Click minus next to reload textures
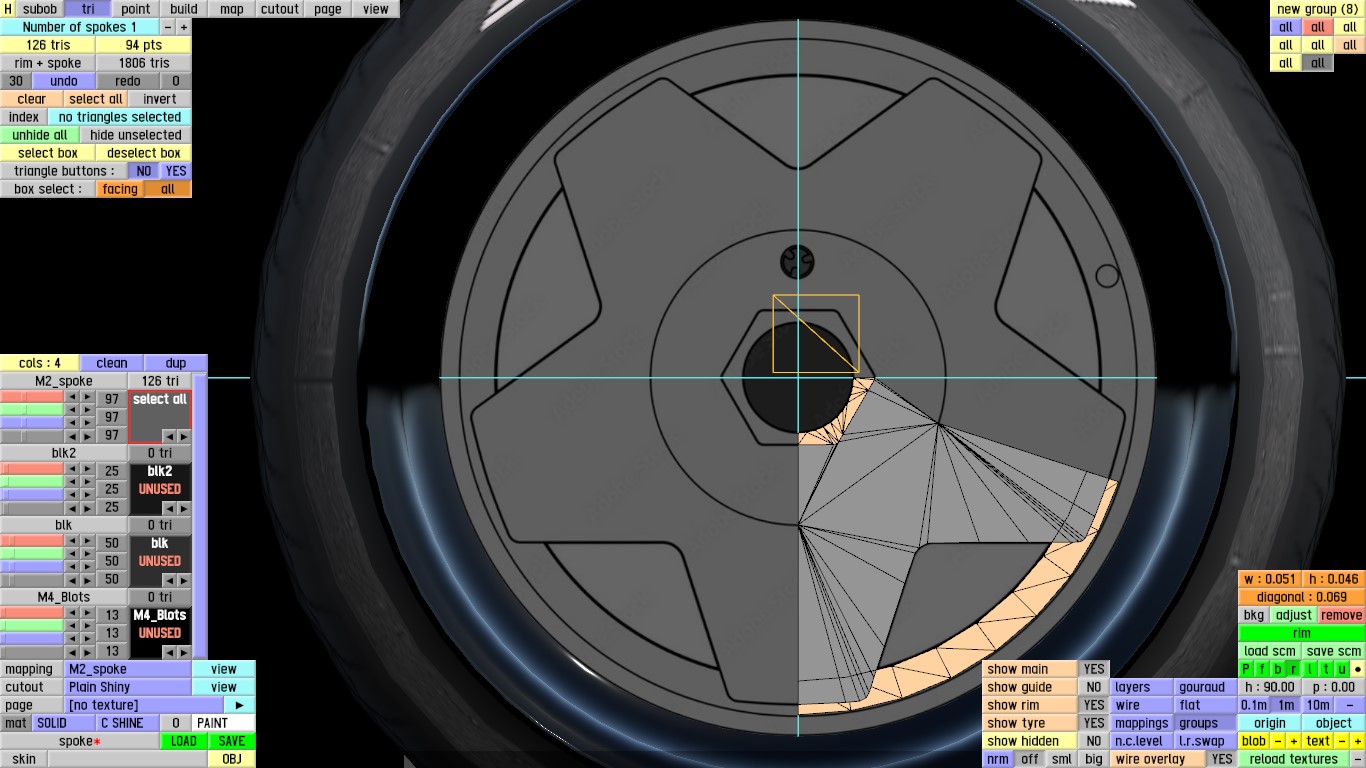The width and height of the screenshot is (1366, 768). click(x=1358, y=759)
